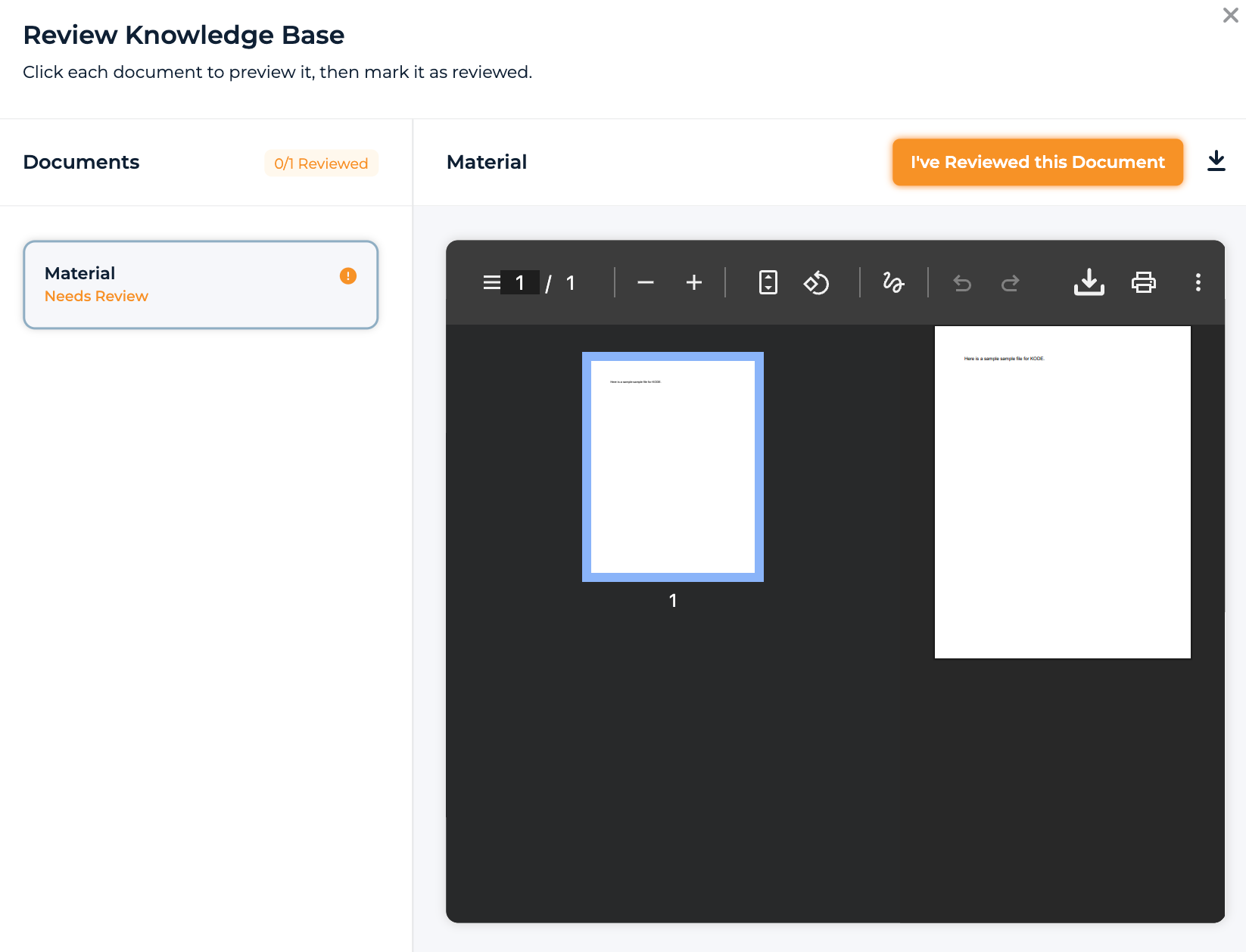Click the 0/1 Reviewed badge
Screen dimensions: 1246x952
pos(321,163)
